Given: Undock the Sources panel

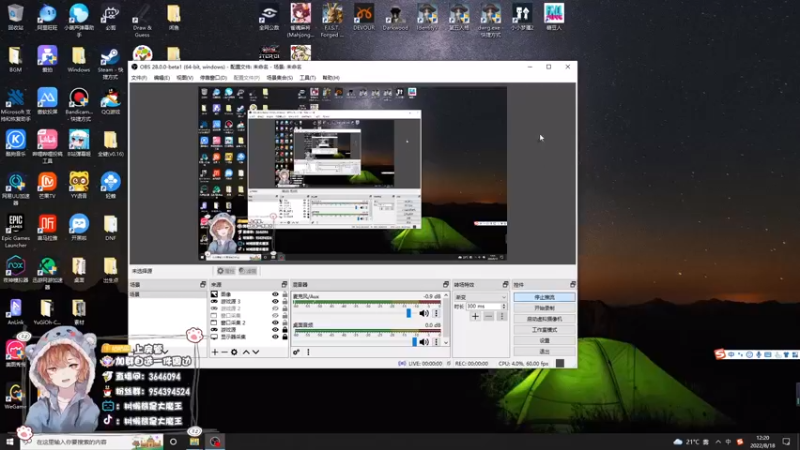Looking at the screenshot, I should click(284, 284).
